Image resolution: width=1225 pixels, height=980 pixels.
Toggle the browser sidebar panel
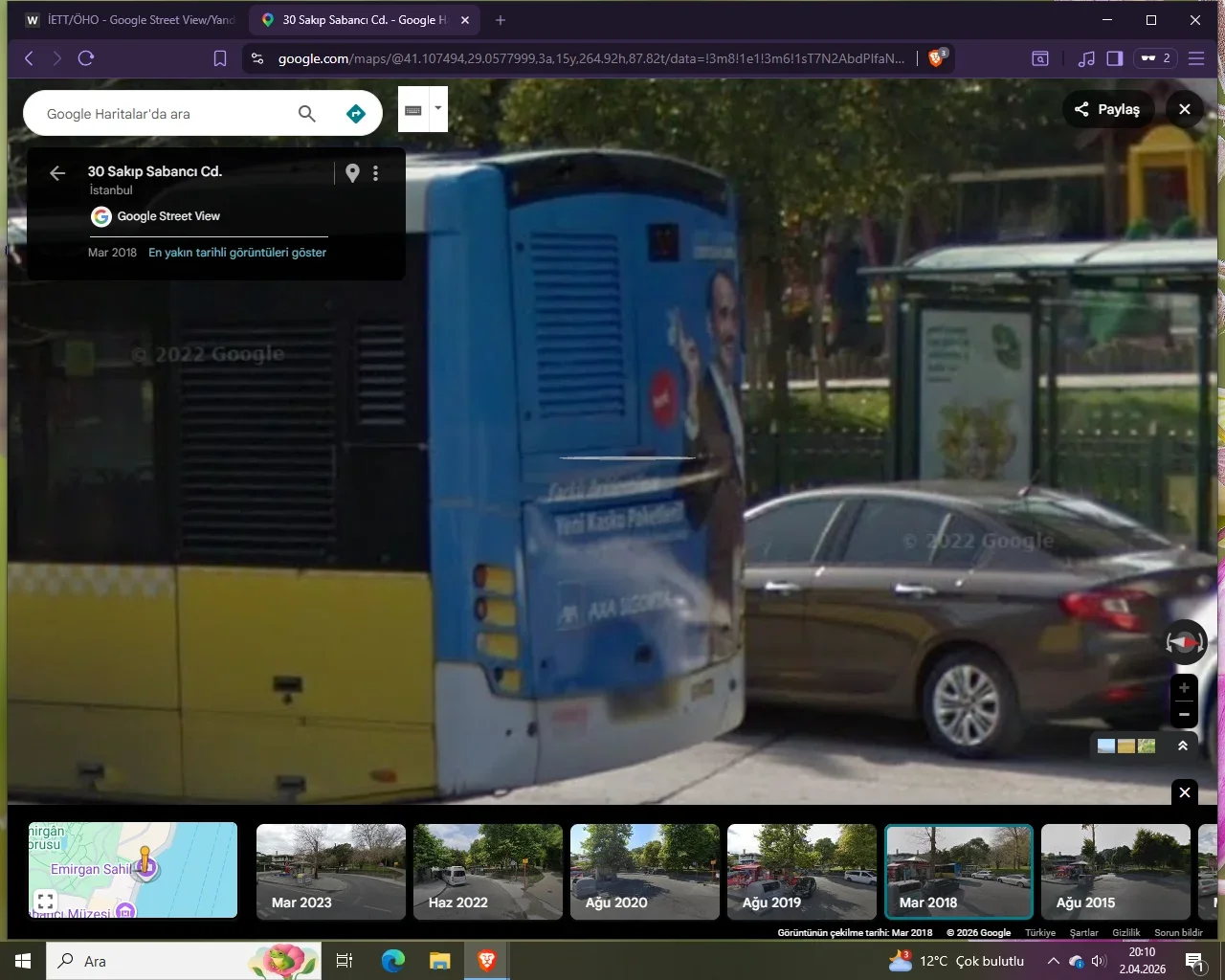[x=1114, y=58]
